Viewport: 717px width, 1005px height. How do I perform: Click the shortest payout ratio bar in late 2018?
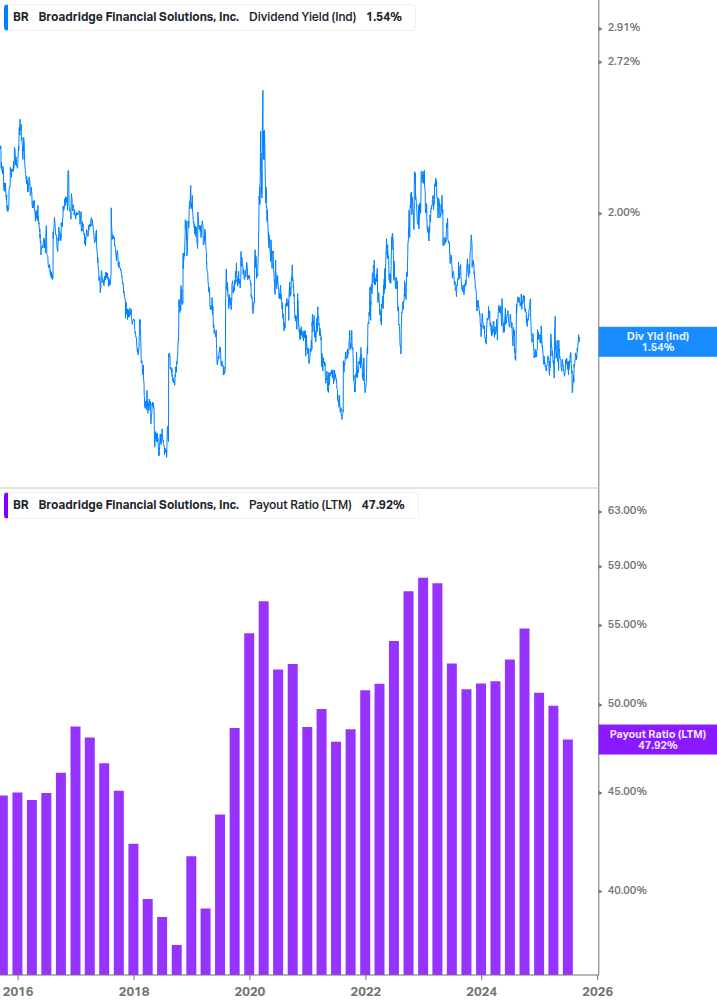tap(177, 959)
